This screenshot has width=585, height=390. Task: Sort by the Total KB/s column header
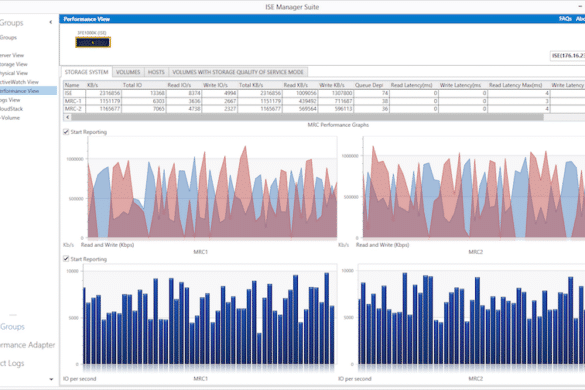[x=260, y=85]
